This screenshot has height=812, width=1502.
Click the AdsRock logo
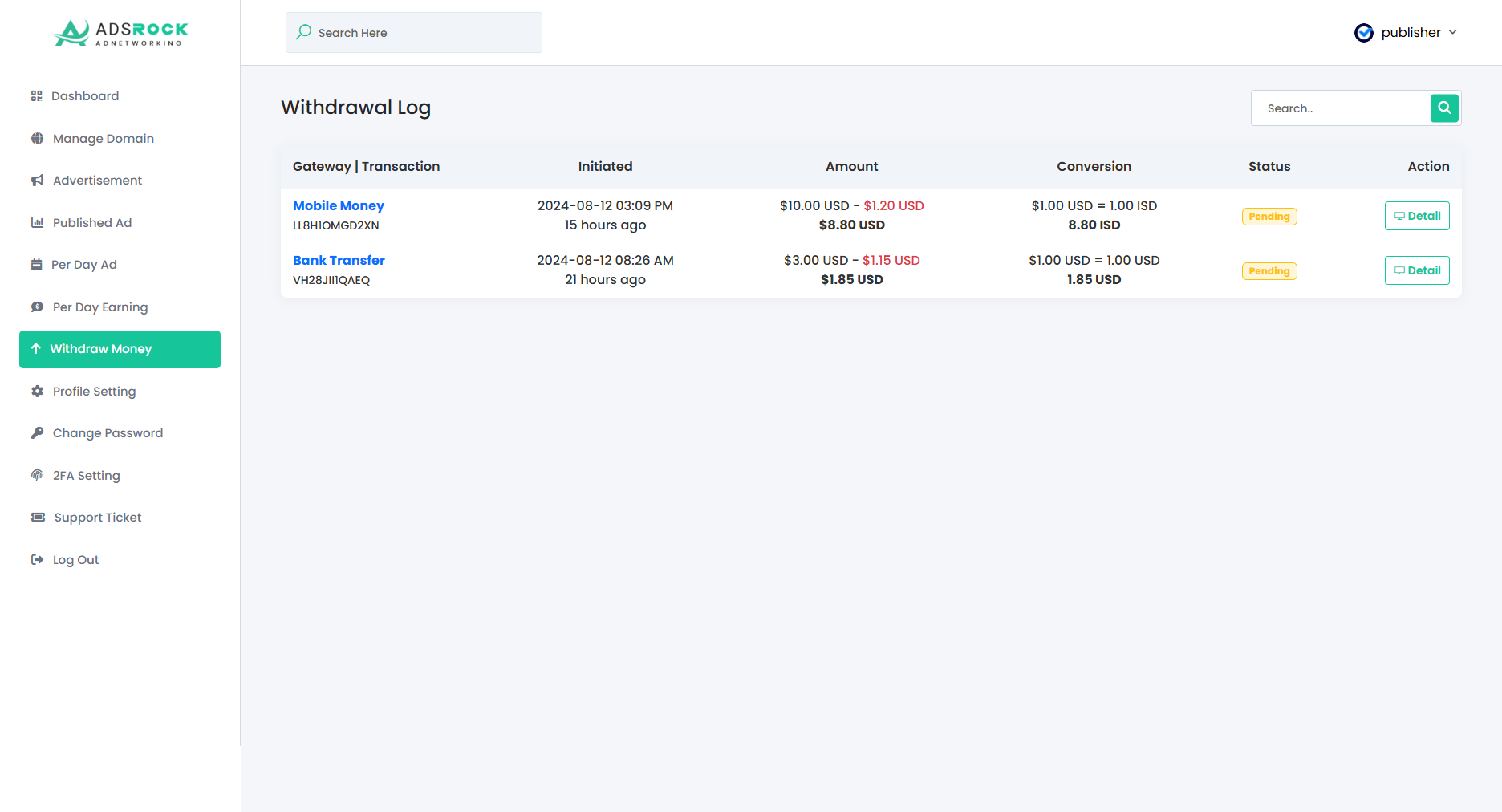coord(120,33)
